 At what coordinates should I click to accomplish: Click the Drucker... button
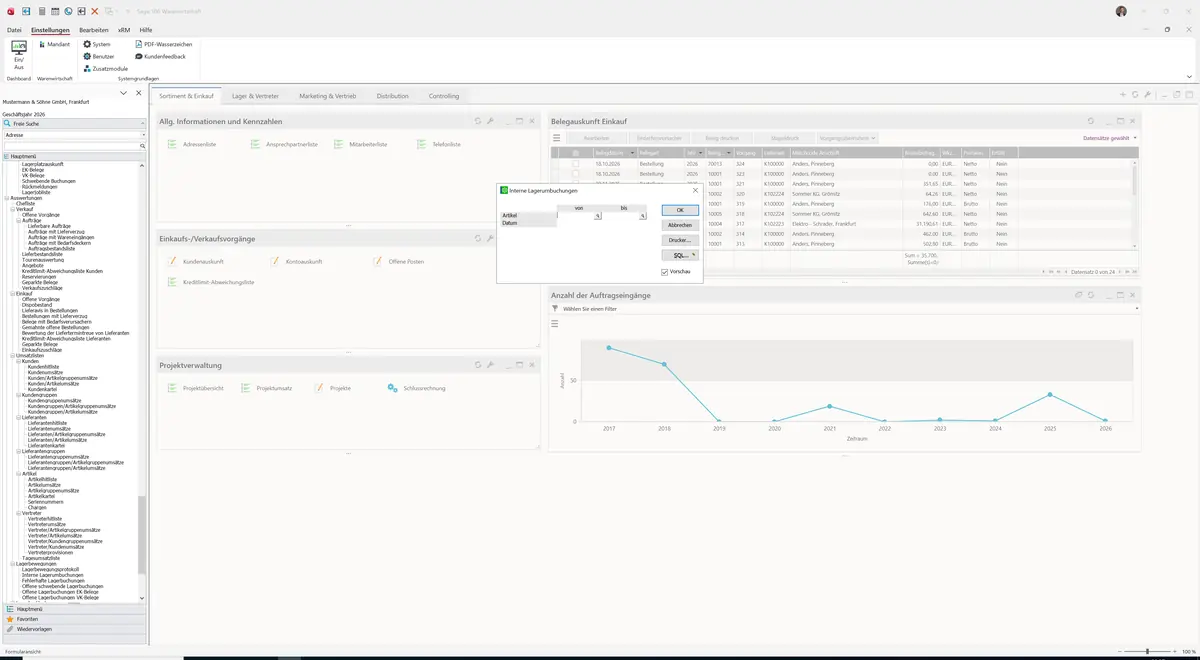point(680,240)
